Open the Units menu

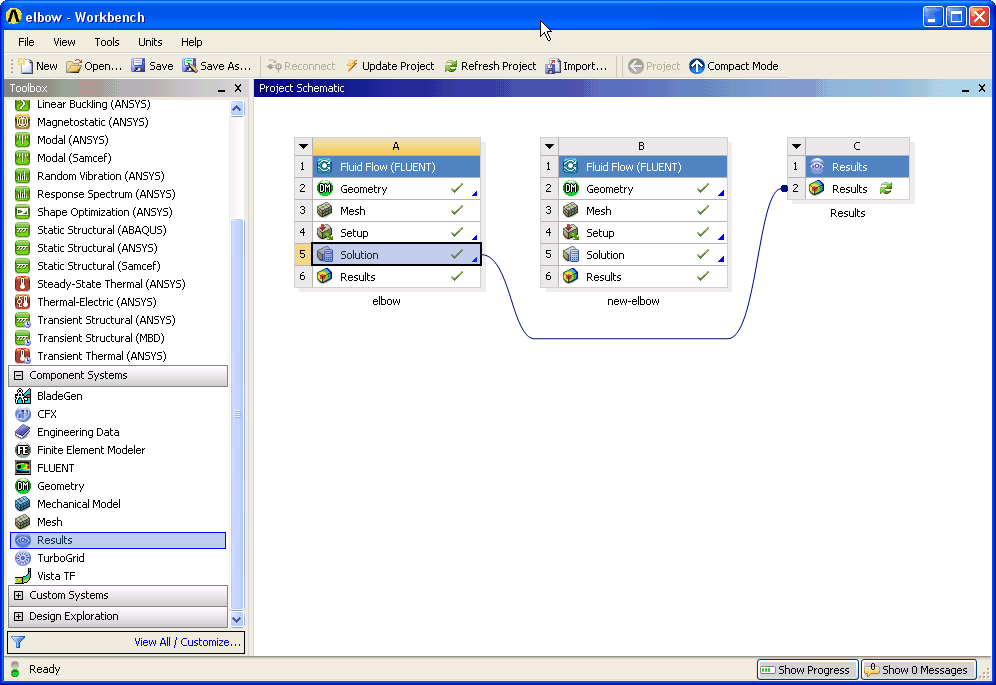(150, 42)
